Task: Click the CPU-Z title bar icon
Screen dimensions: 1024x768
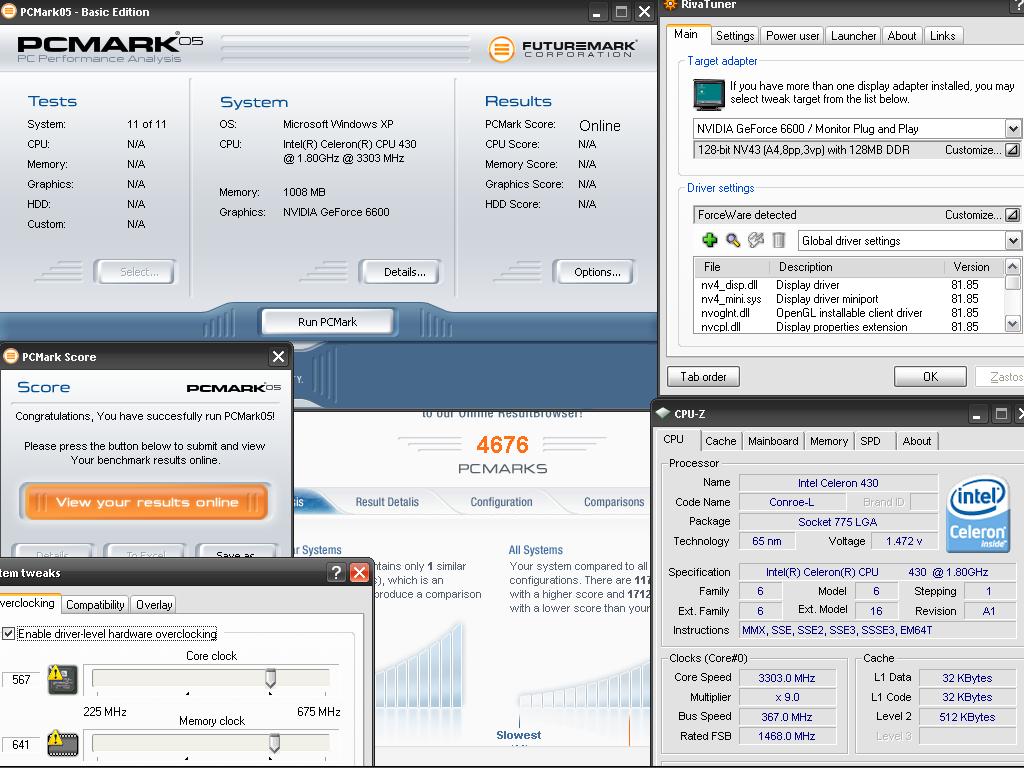Action: 663,413
